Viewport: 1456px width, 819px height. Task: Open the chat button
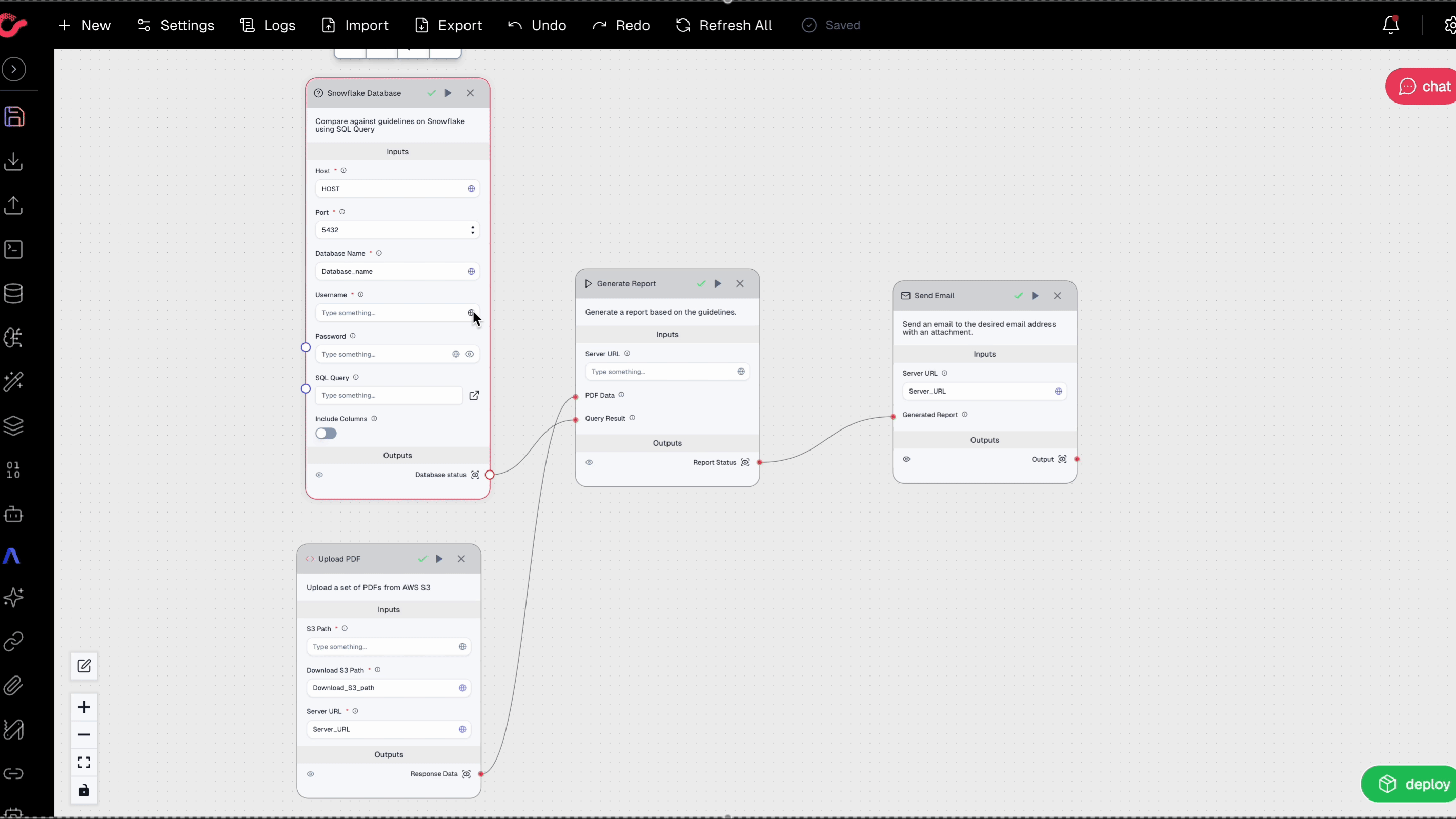pos(1422,87)
